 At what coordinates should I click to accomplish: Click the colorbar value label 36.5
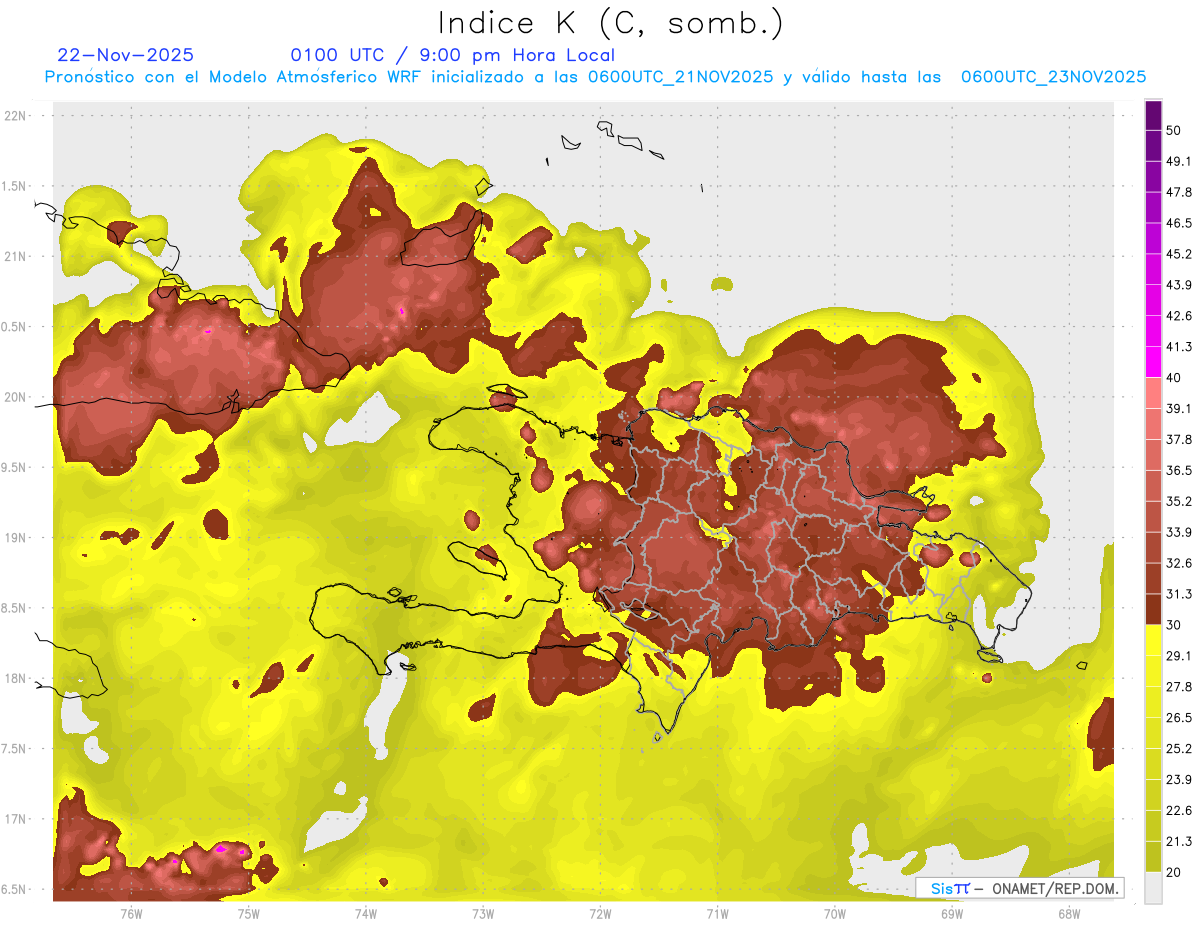pos(1179,470)
